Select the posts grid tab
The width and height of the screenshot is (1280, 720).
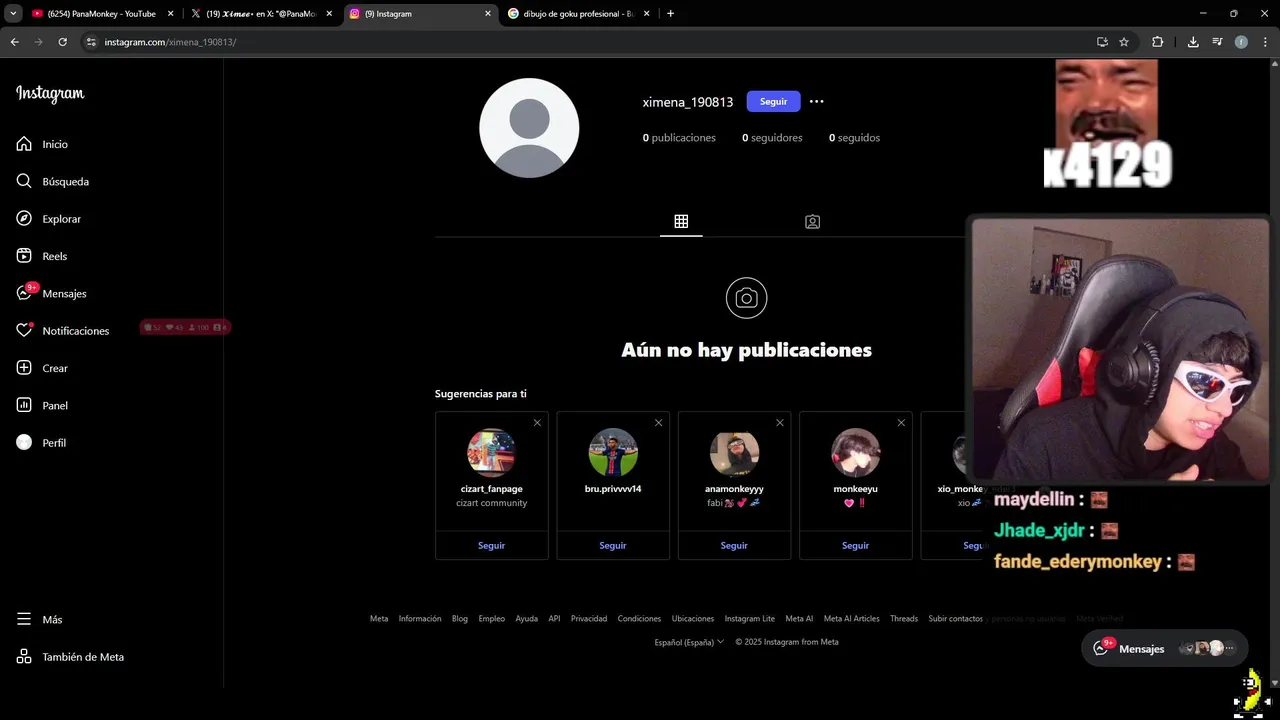681,221
